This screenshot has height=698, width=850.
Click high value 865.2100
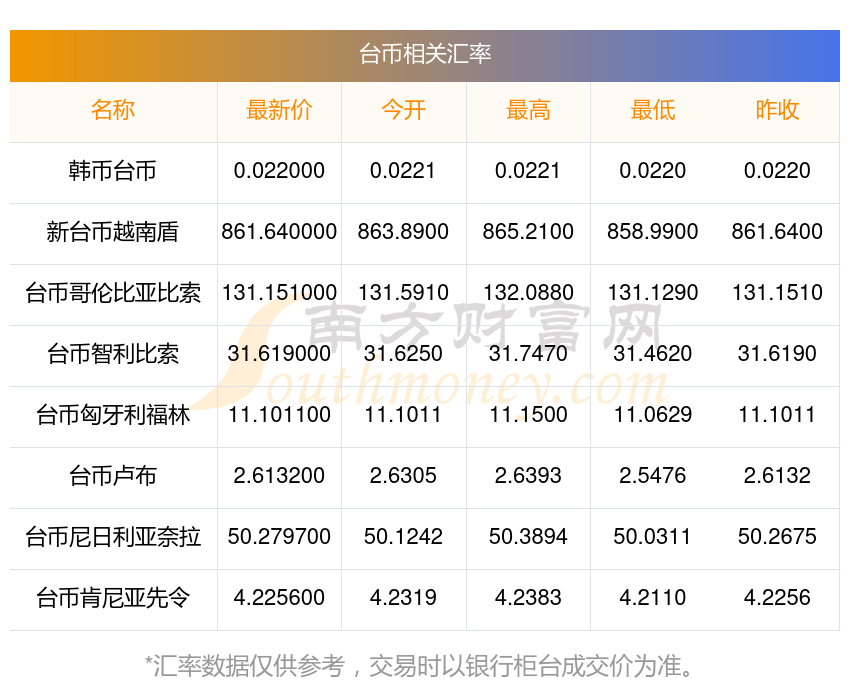528,232
